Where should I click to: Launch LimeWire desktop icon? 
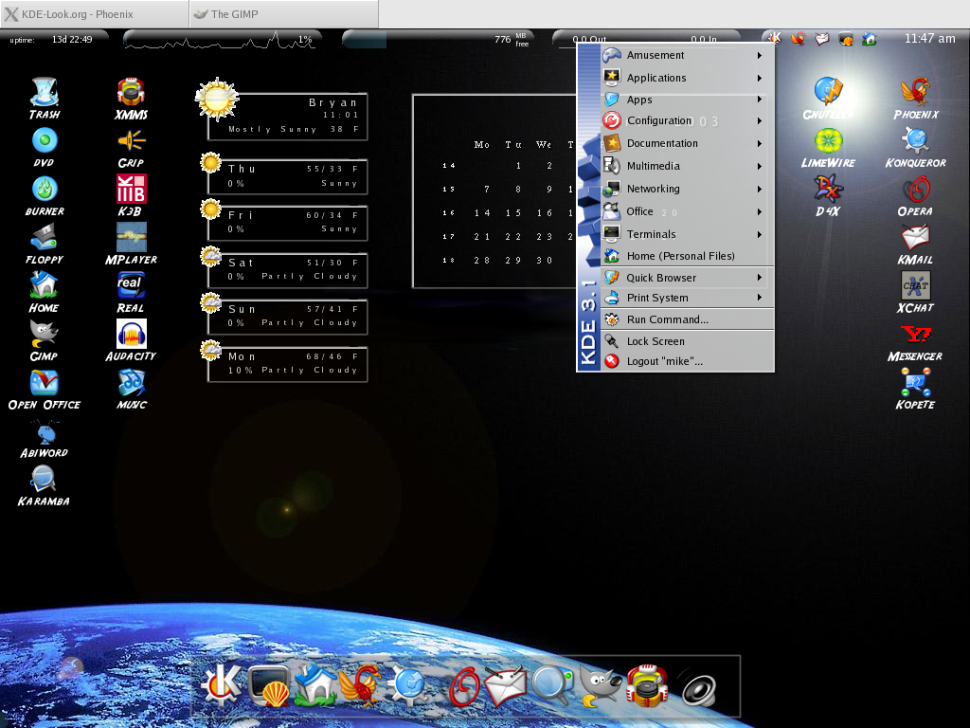pyautogui.click(x=828, y=147)
